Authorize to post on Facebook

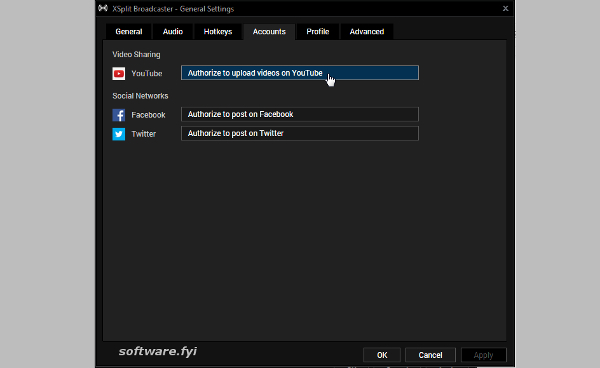(x=300, y=114)
